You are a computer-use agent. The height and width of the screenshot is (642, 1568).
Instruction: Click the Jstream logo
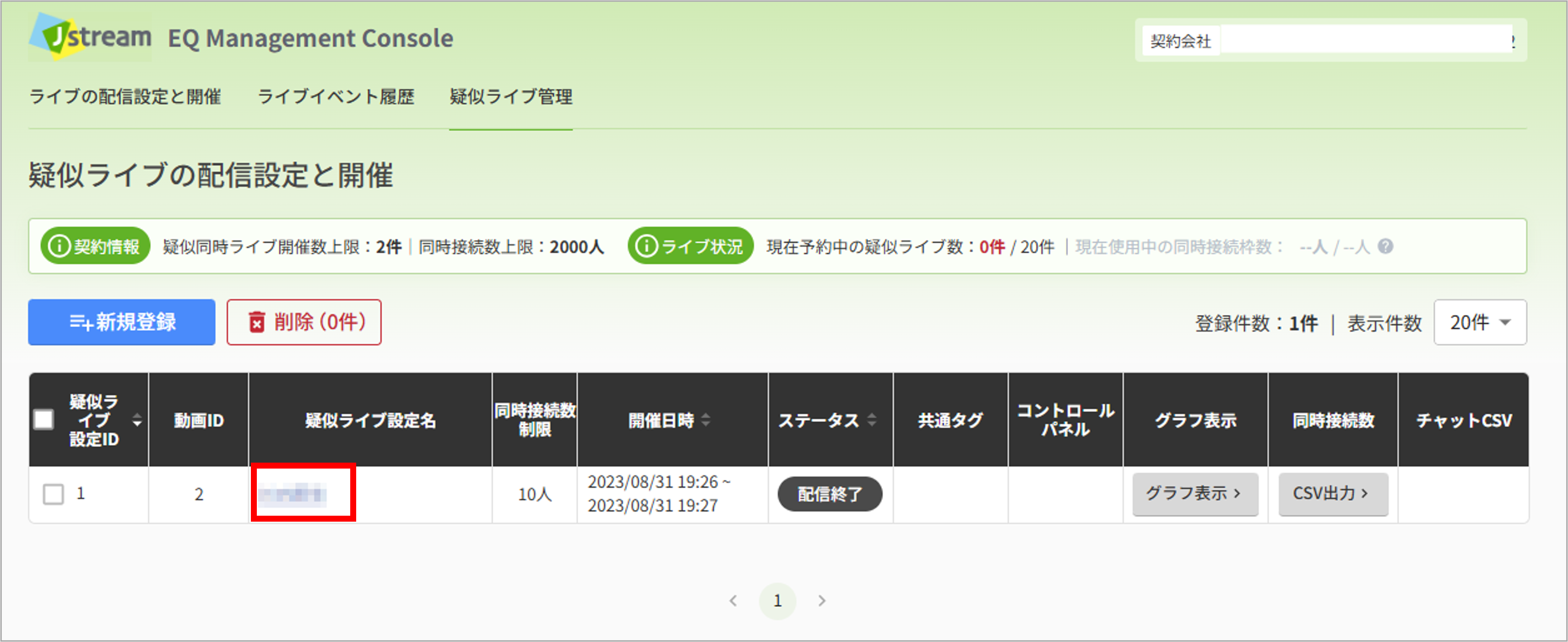pyautogui.click(x=90, y=37)
